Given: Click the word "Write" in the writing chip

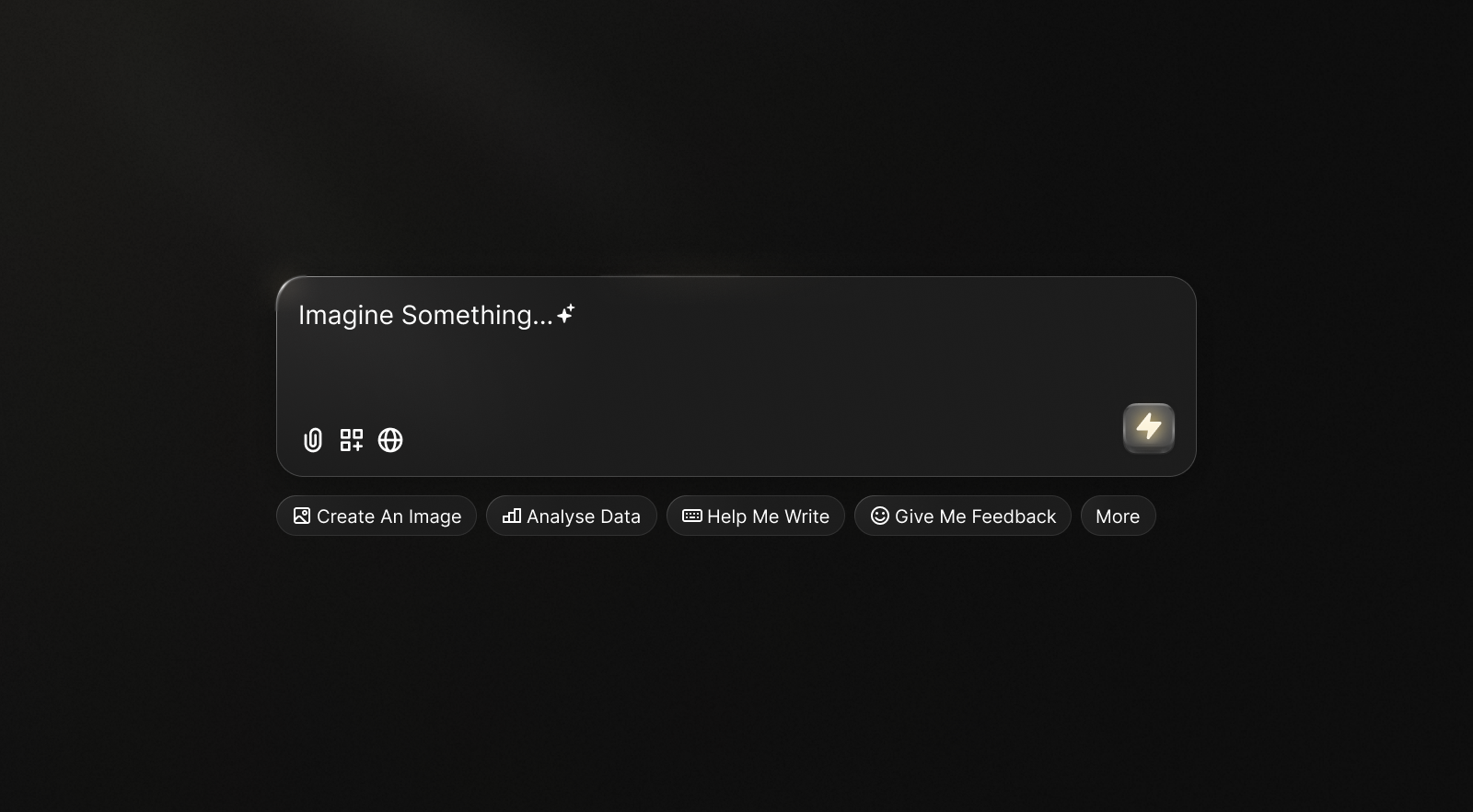Looking at the screenshot, I should (806, 516).
